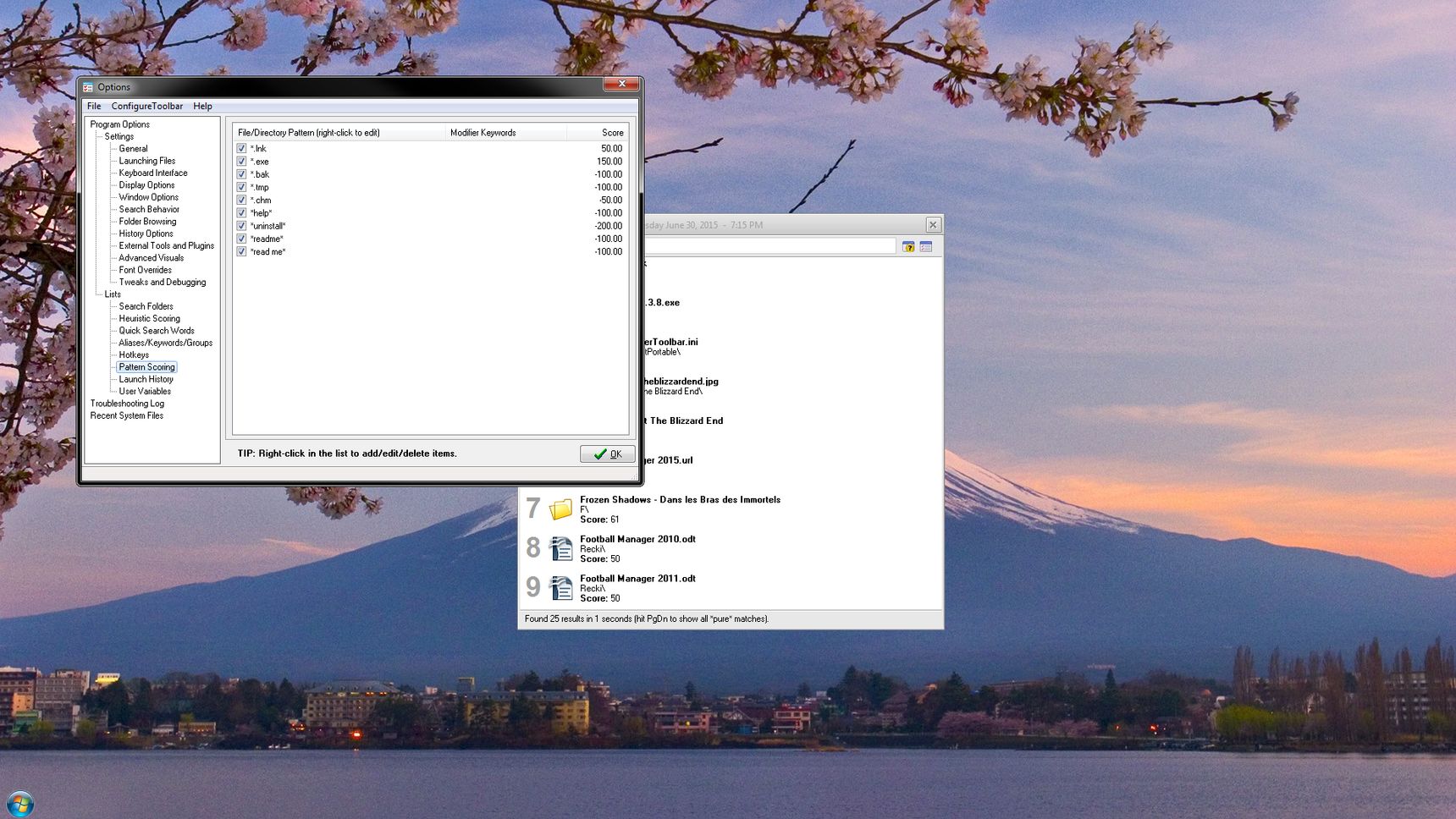Select User Variables in tree
Viewport: 1456px width, 819px height.
145,392
